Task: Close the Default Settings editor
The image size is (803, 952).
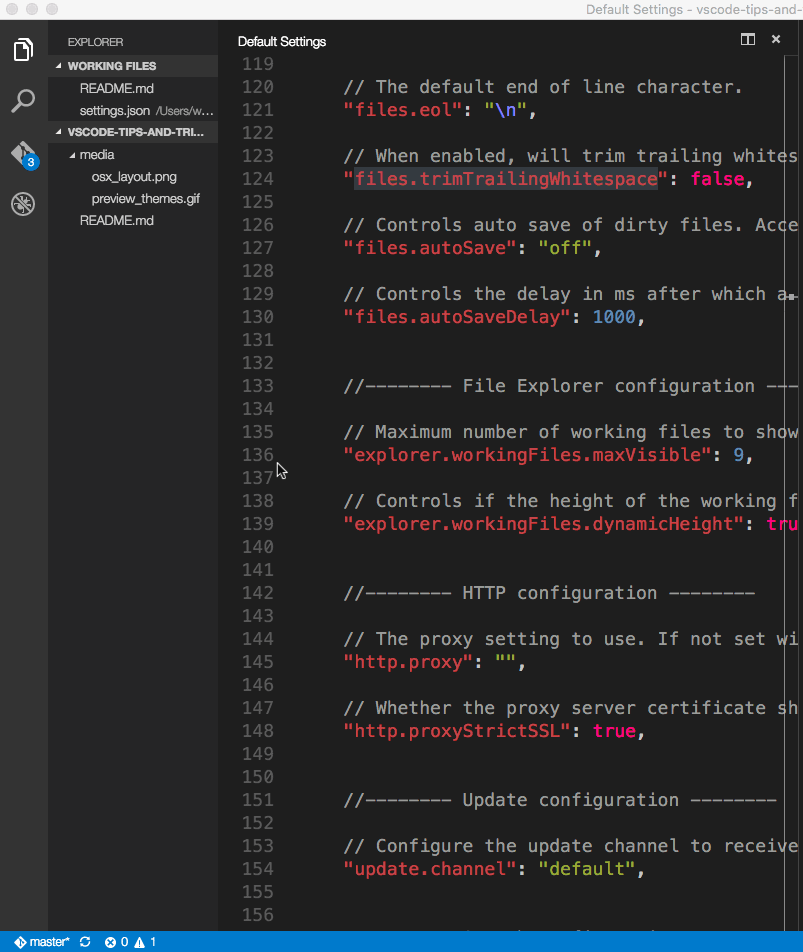Action: click(777, 39)
